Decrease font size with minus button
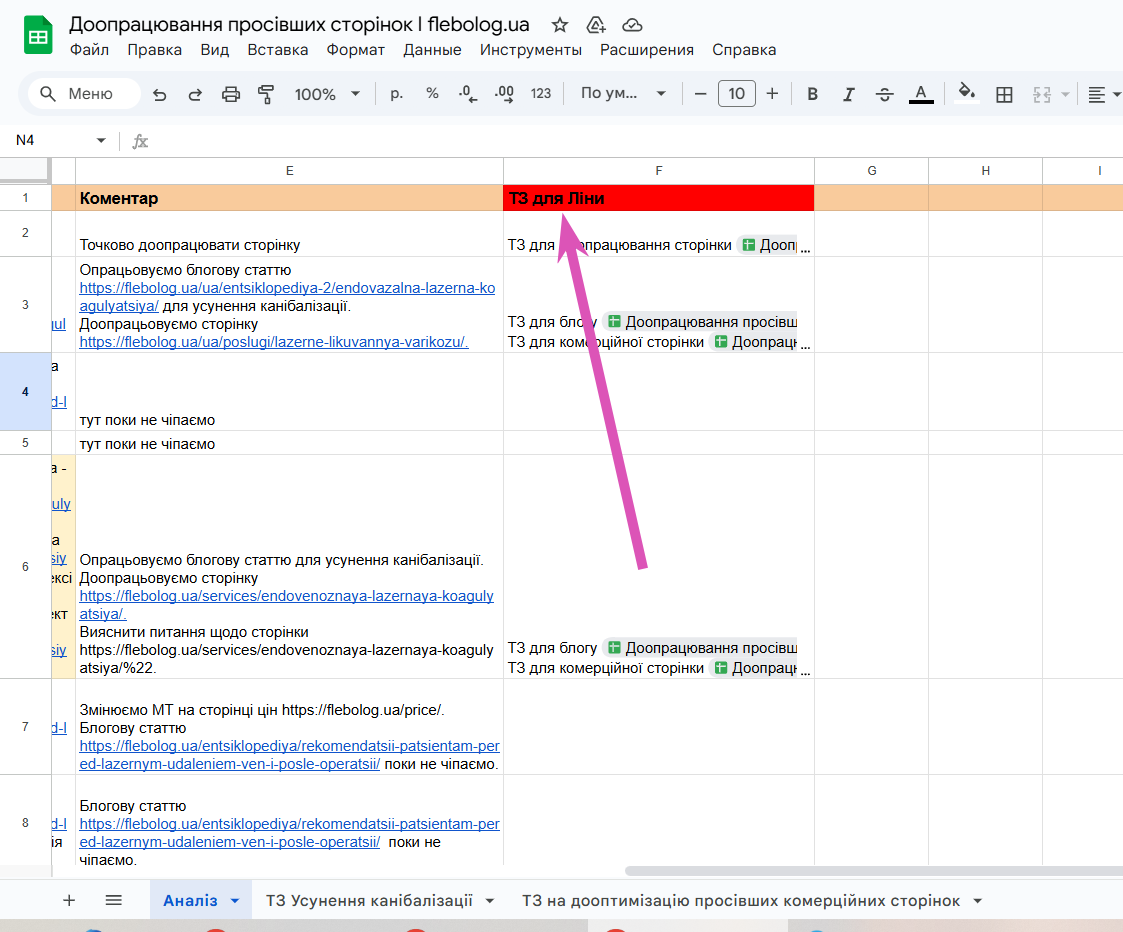The image size is (1123, 932). coord(700,94)
